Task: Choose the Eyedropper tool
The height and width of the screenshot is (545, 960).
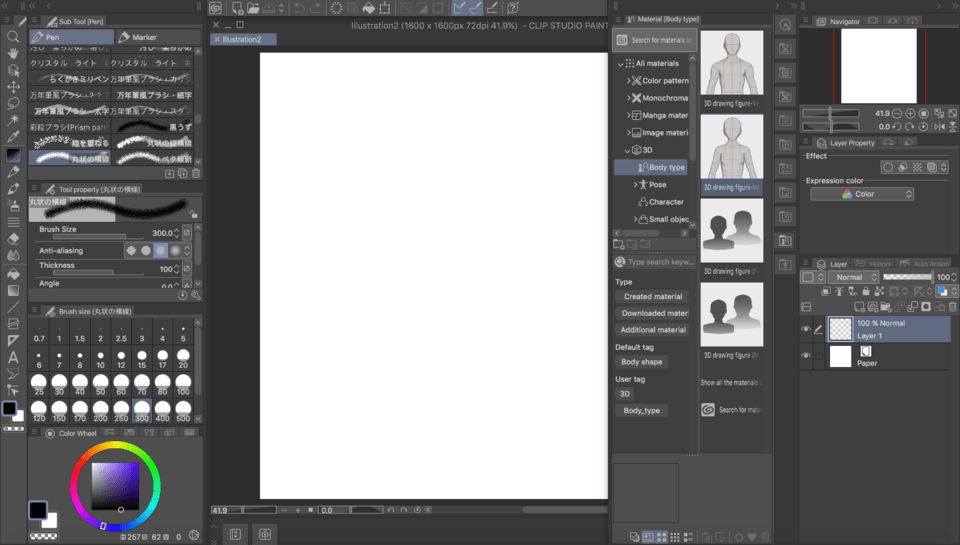Action: [13, 137]
